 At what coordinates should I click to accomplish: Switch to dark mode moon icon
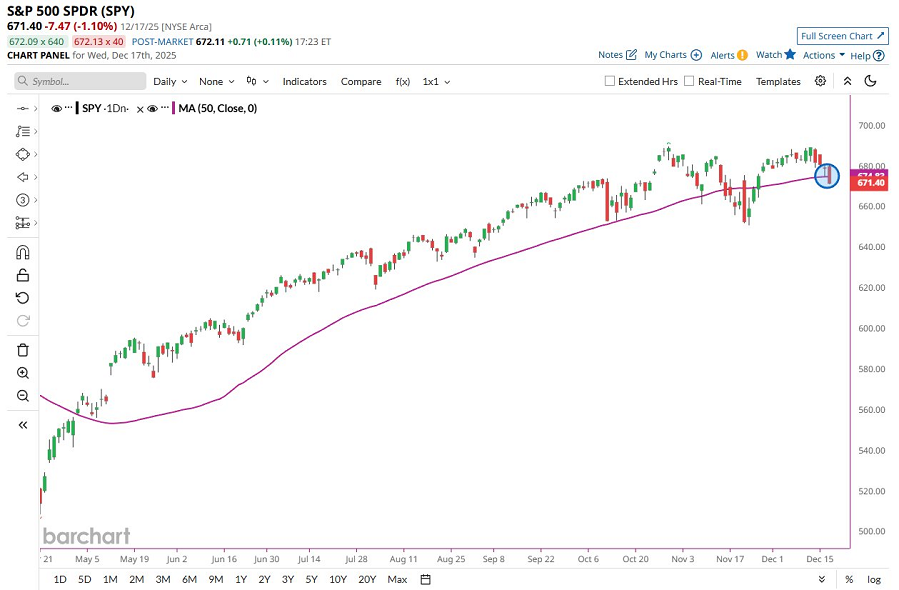point(870,81)
